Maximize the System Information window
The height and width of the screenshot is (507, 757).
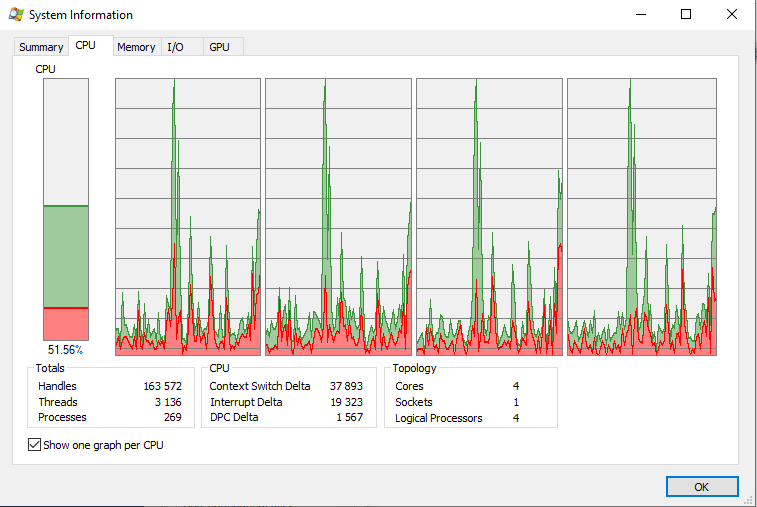click(x=686, y=14)
